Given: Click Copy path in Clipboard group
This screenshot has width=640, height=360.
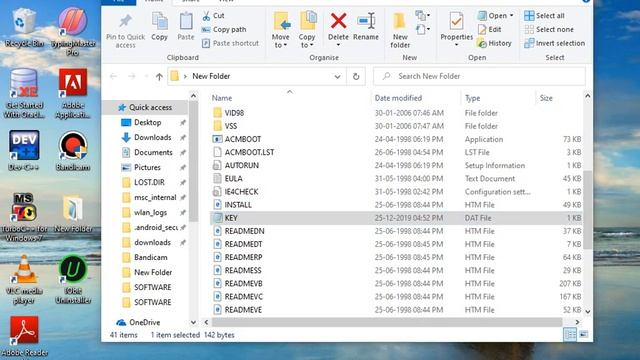Looking at the screenshot, I should point(224,29).
